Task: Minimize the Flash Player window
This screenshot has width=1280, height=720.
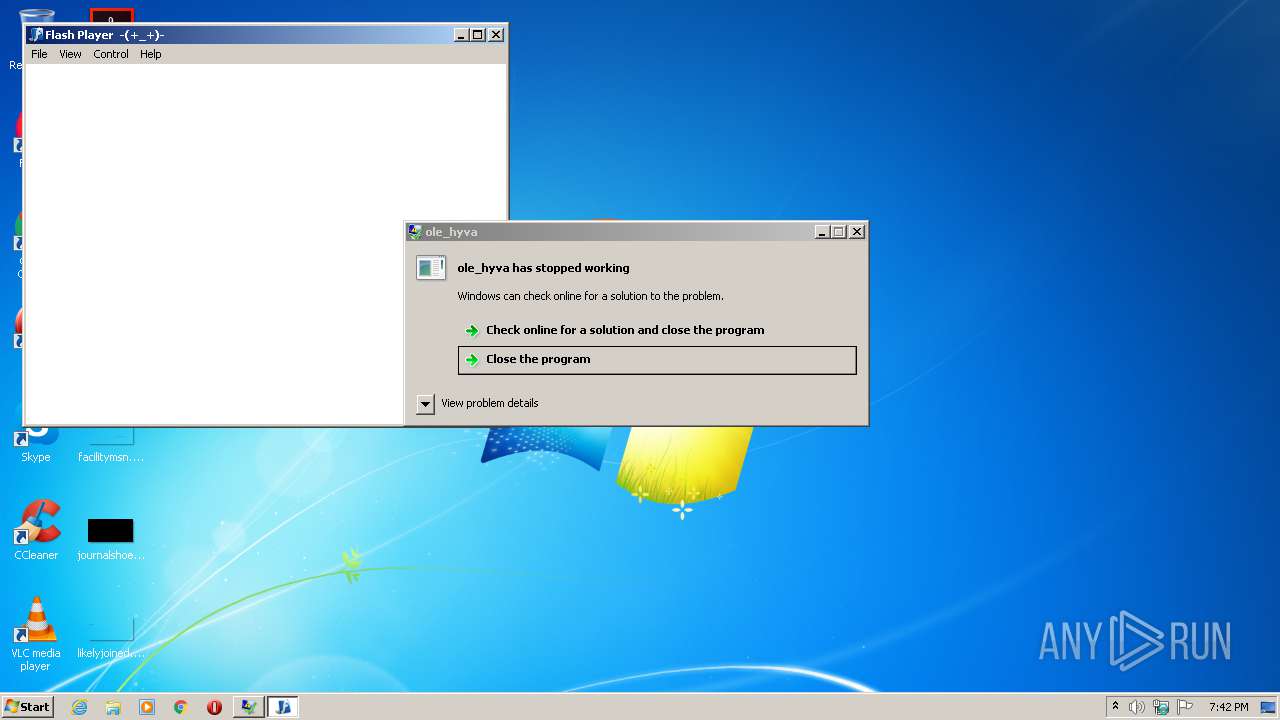Action: click(x=461, y=35)
